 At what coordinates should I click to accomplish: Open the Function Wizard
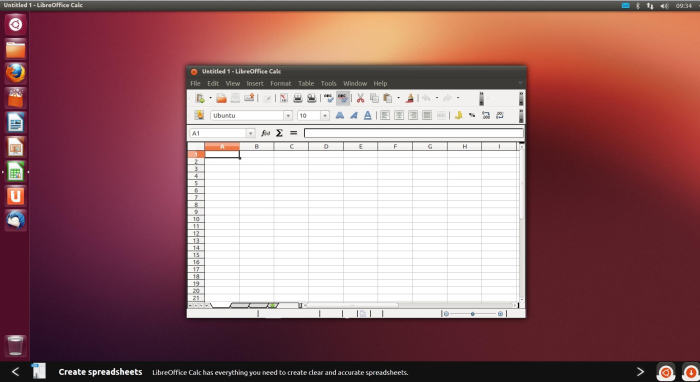coord(266,133)
